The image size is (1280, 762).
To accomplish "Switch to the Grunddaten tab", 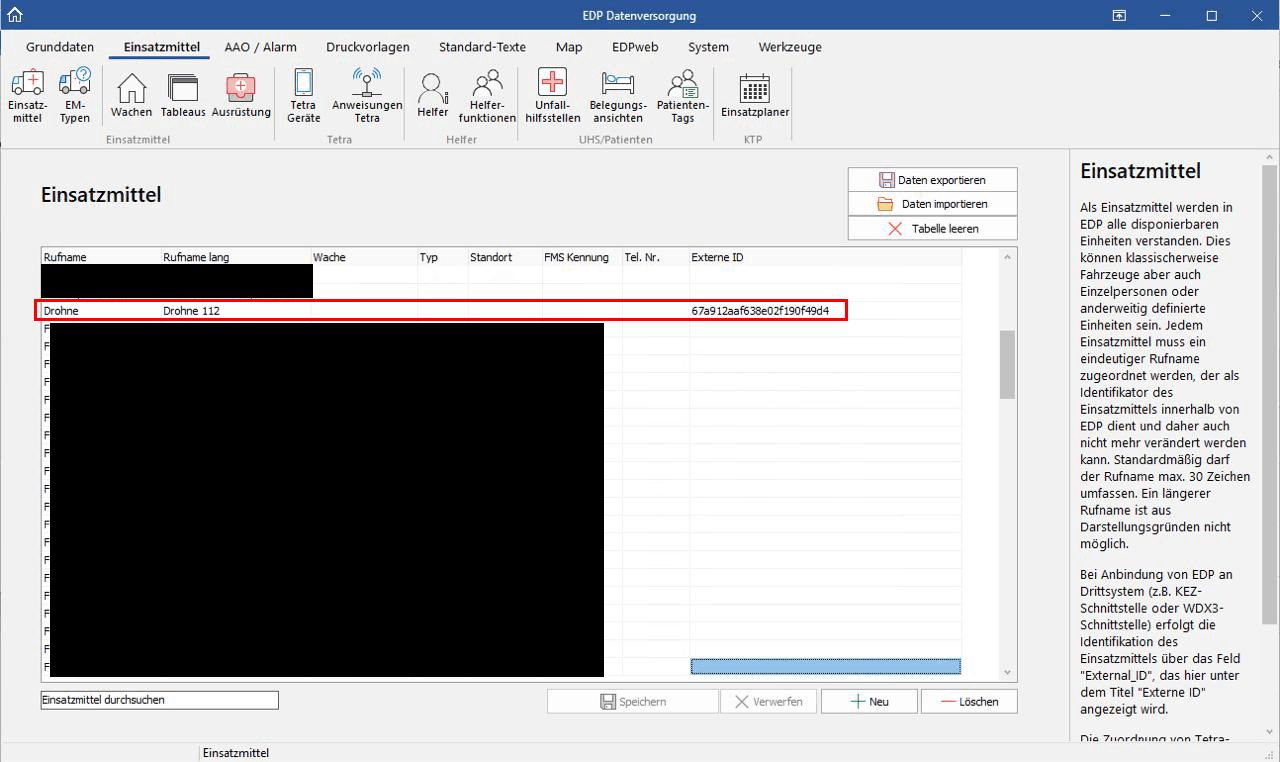I will pyautogui.click(x=60, y=47).
